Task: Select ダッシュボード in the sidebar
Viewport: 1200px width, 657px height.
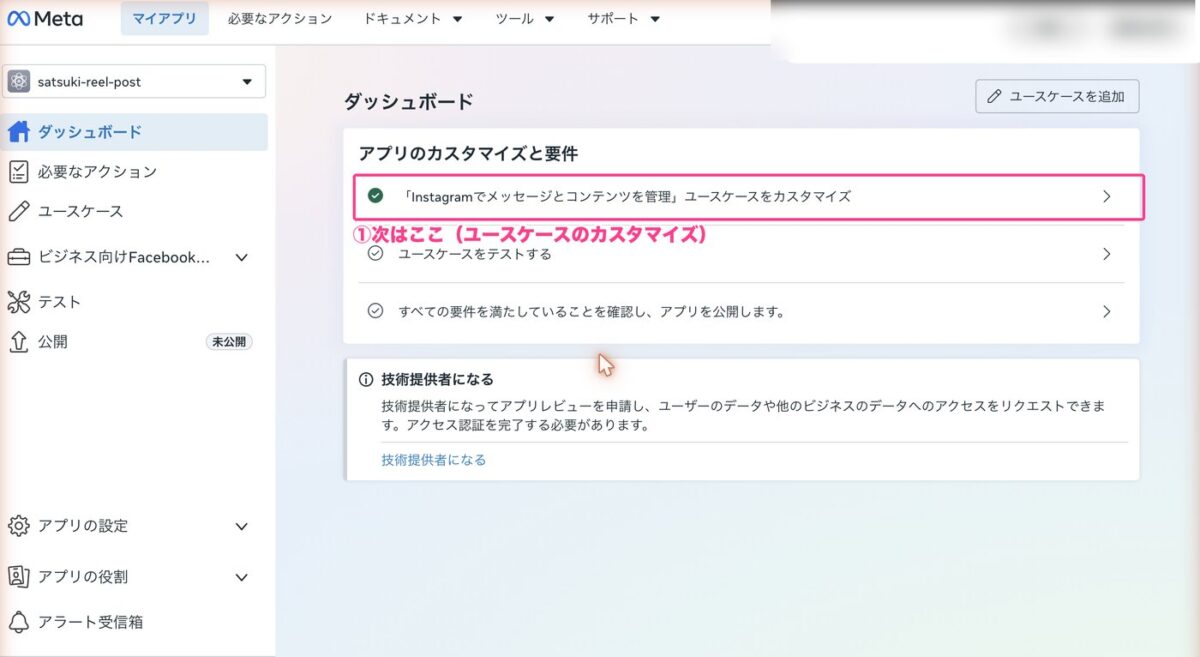Action: (x=134, y=132)
